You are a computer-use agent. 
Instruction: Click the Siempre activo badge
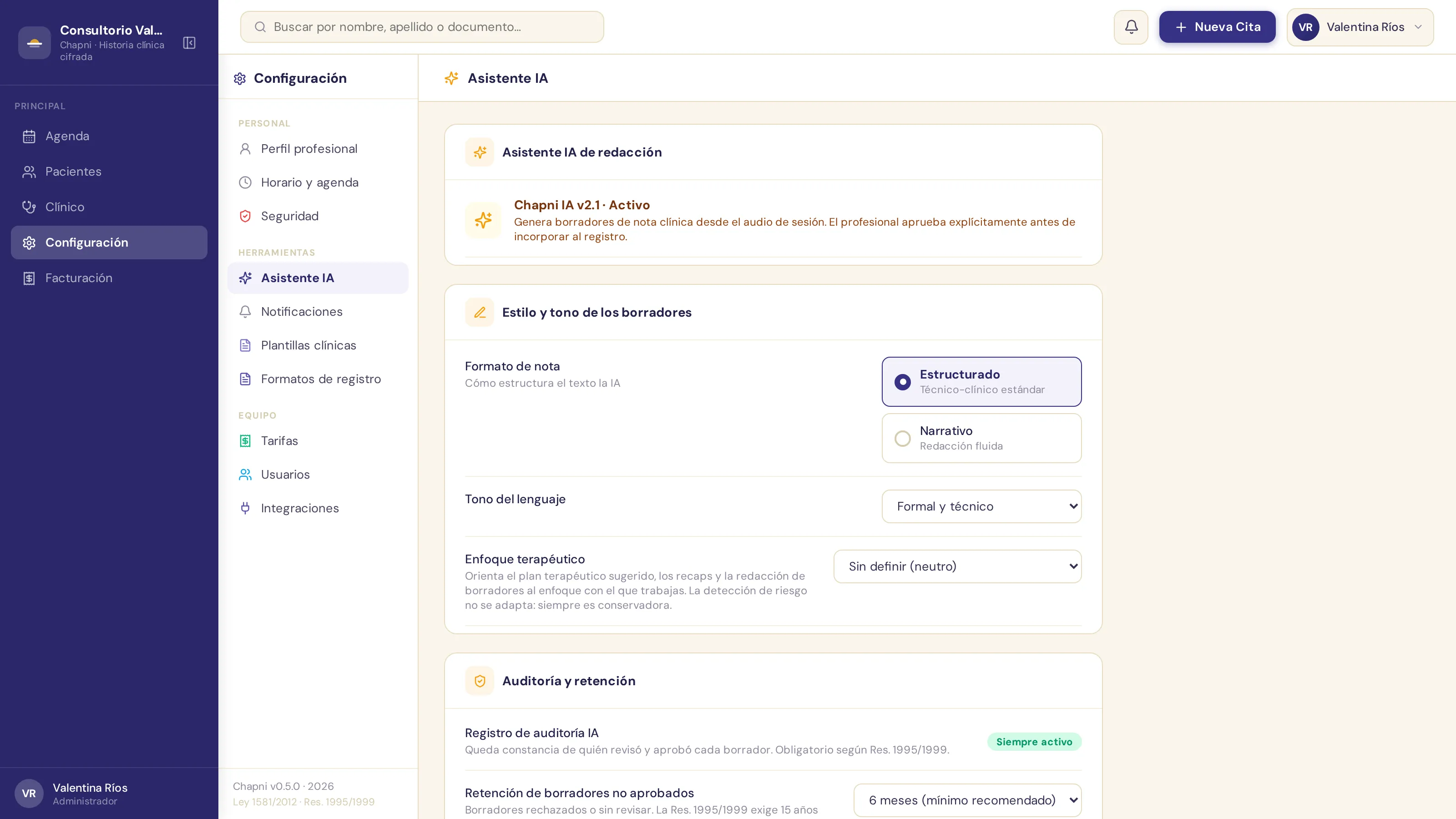pos(1034,742)
